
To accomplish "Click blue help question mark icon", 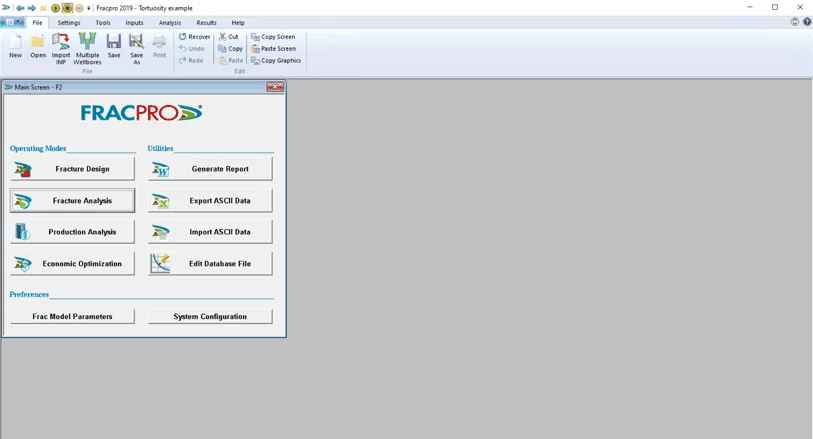I will [807, 22].
